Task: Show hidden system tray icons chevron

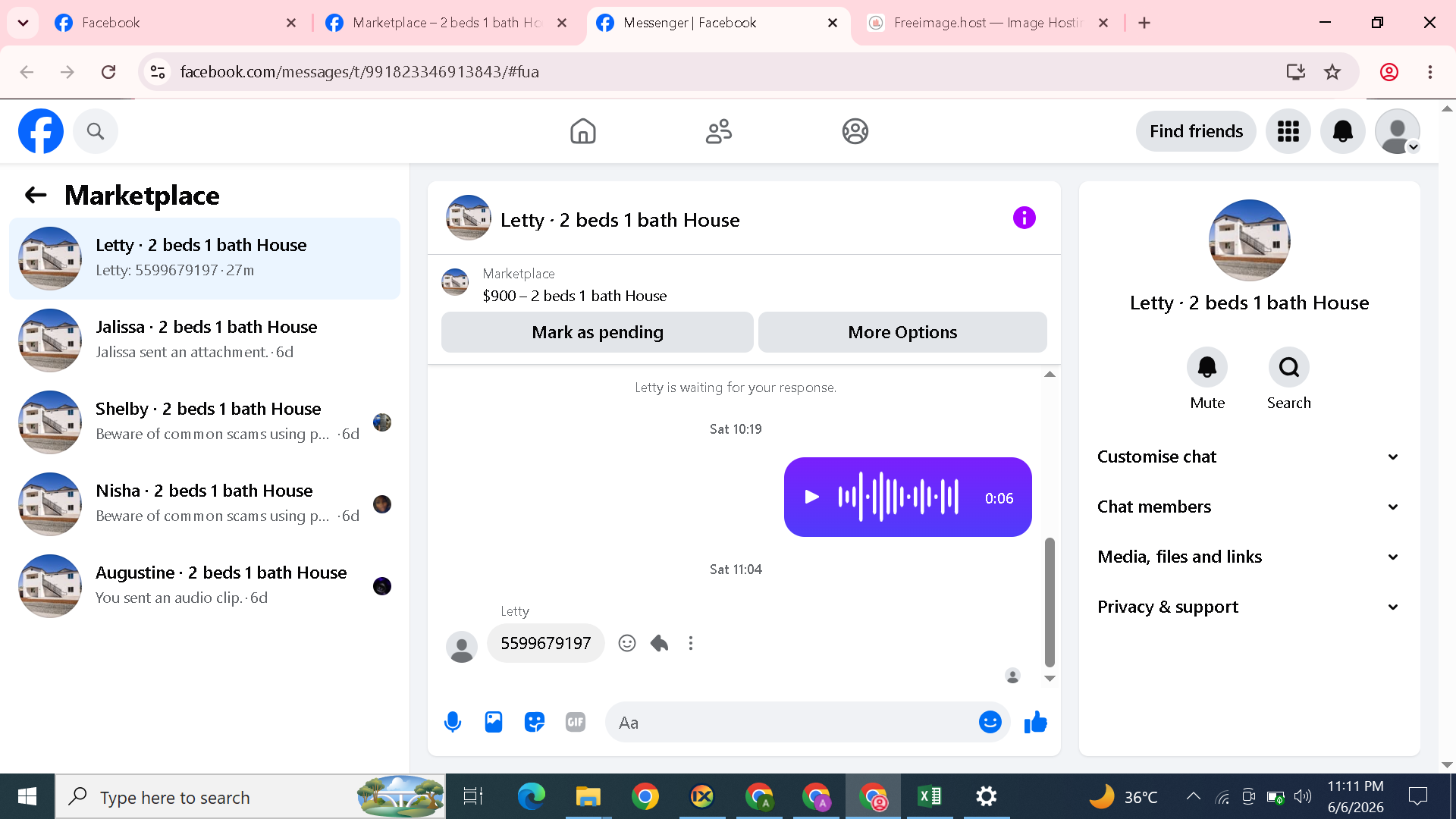Action: click(x=1193, y=796)
